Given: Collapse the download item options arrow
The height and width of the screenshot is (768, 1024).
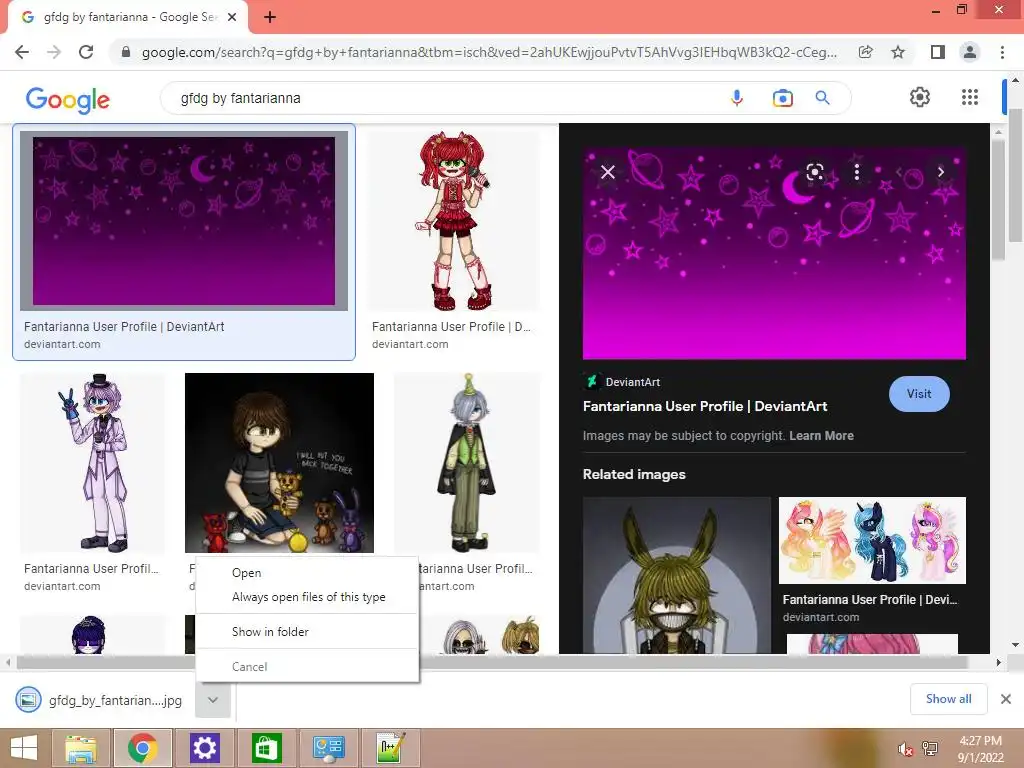Looking at the screenshot, I should (x=213, y=700).
